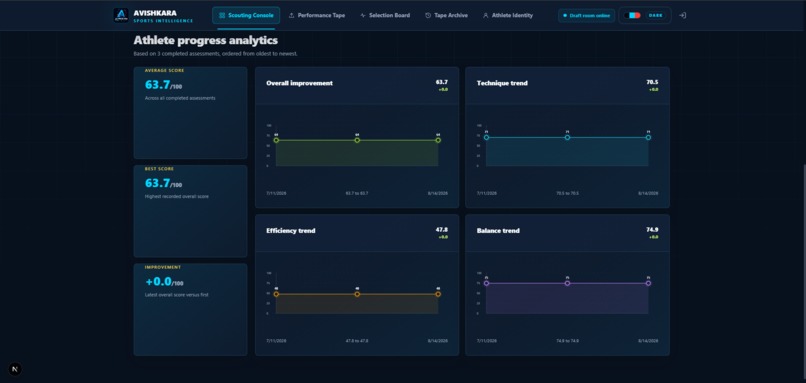Viewport: 806px width, 383px height.
Task: Click 7/11/2026 date under Balance trend chart
Action: 486,341
